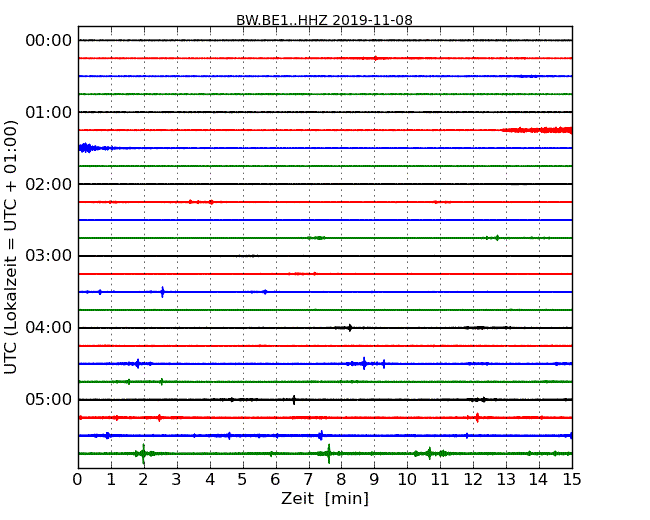Click the x-axis tick label 13

pyautogui.click(x=506, y=480)
